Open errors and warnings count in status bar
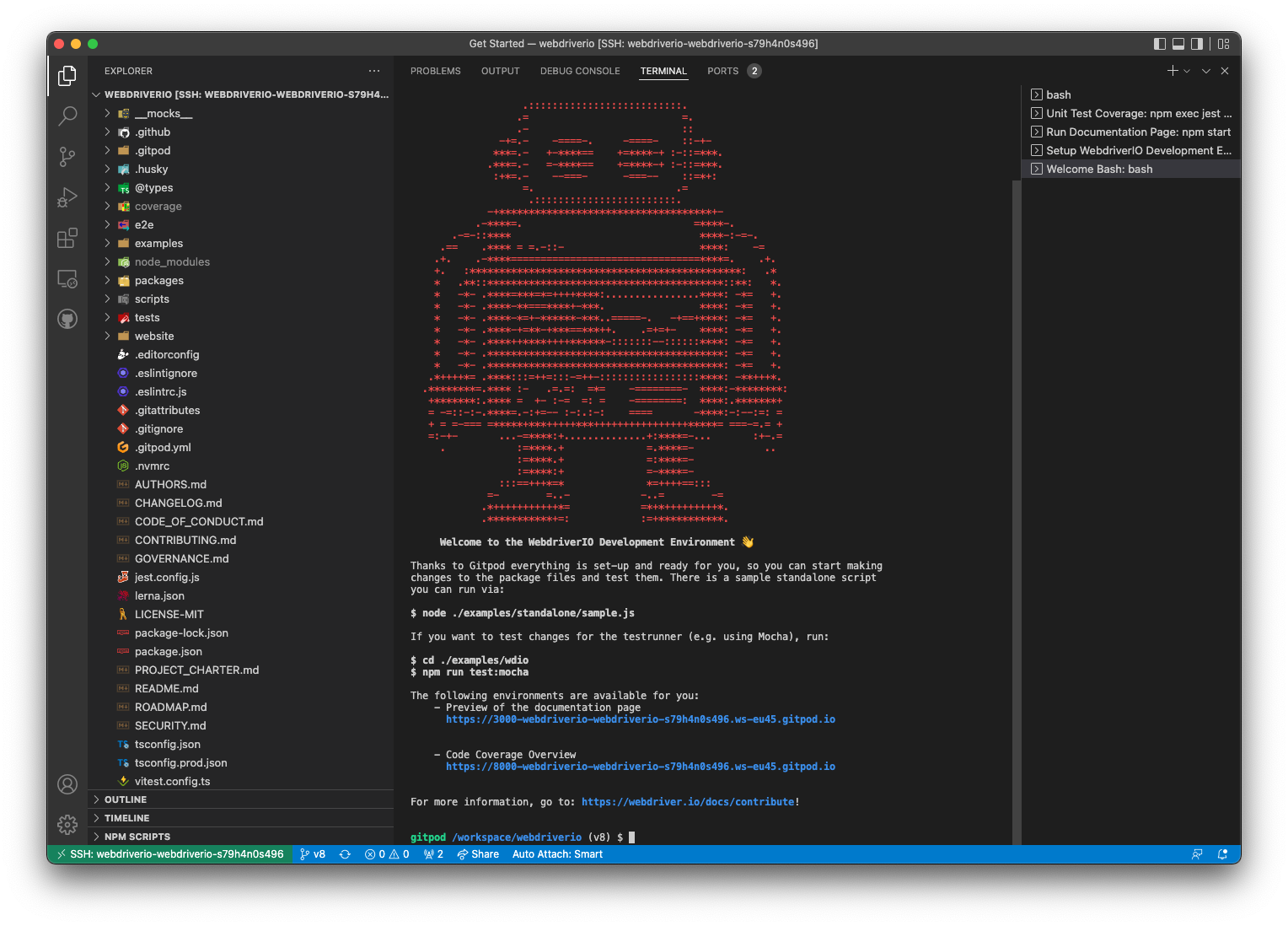 [x=387, y=854]
